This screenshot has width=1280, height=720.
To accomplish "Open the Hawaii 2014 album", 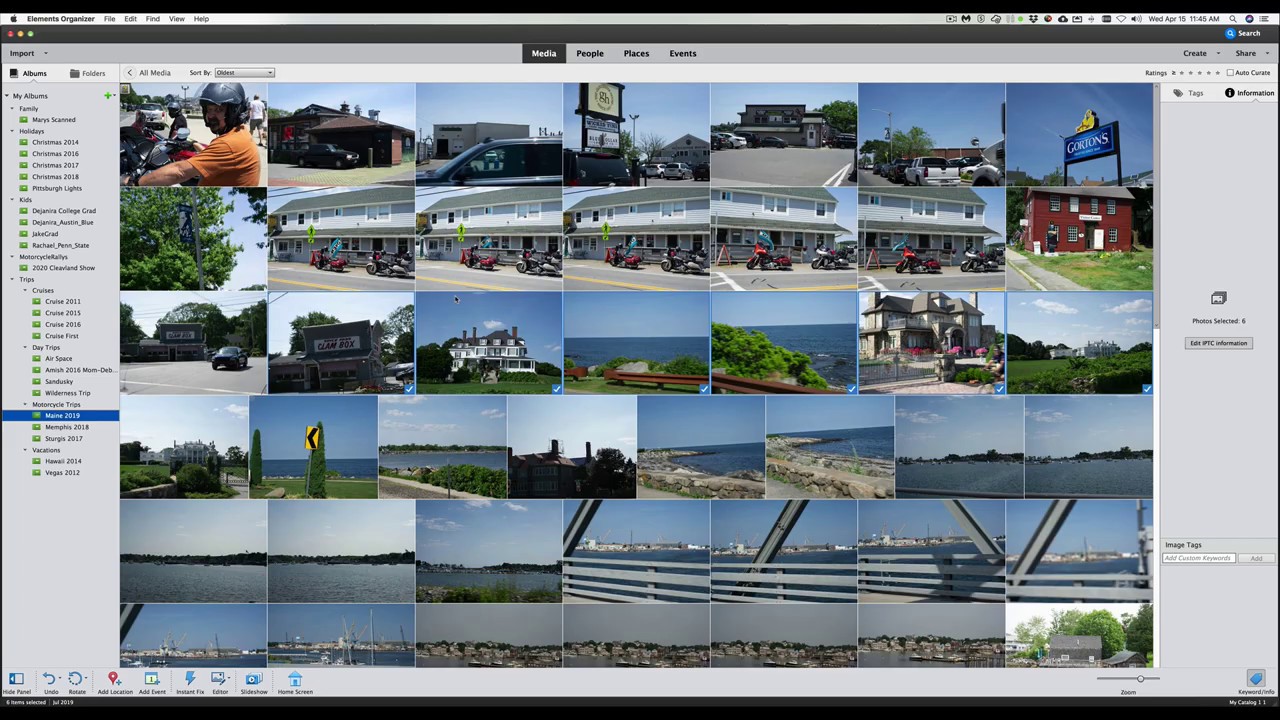I will (x=63, y=461).
